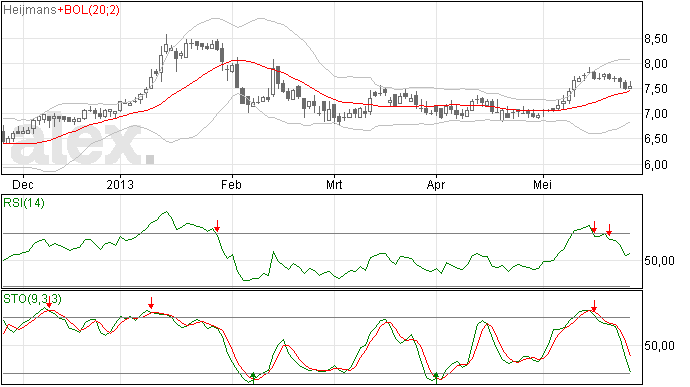Click the 2013 year label on axis
The height and width of the screenshot is (387, 690).
pyautogui.click(x=120, y=184)
